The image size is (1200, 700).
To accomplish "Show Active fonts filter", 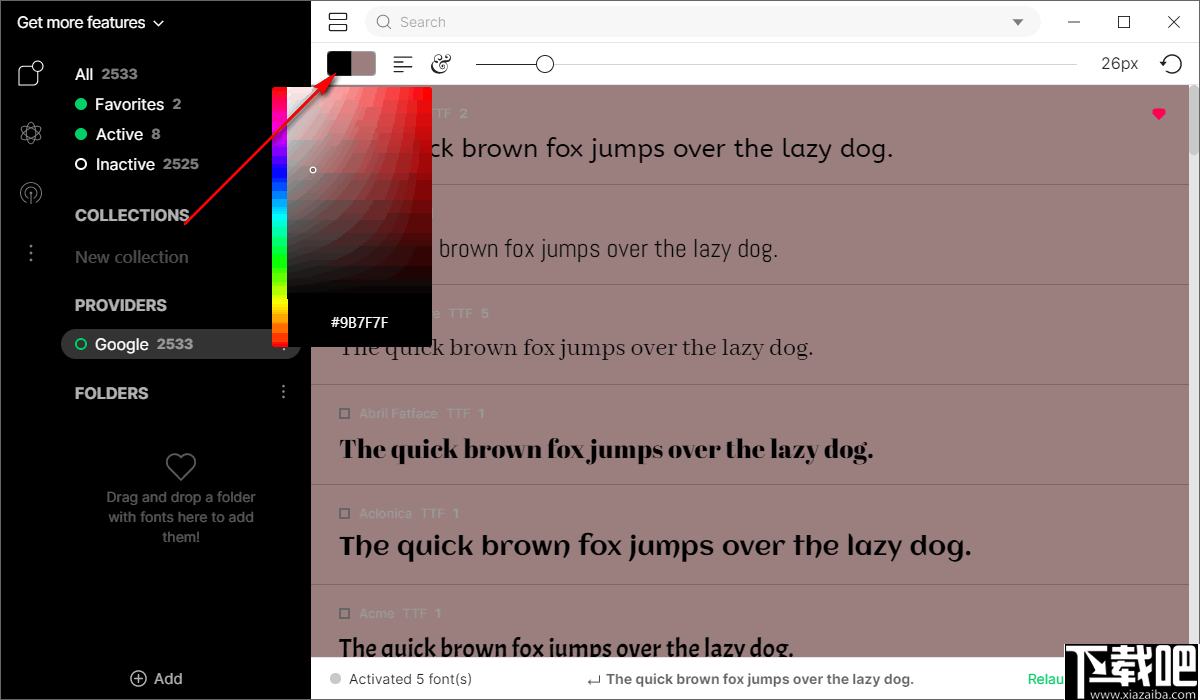I will [118, 134].
